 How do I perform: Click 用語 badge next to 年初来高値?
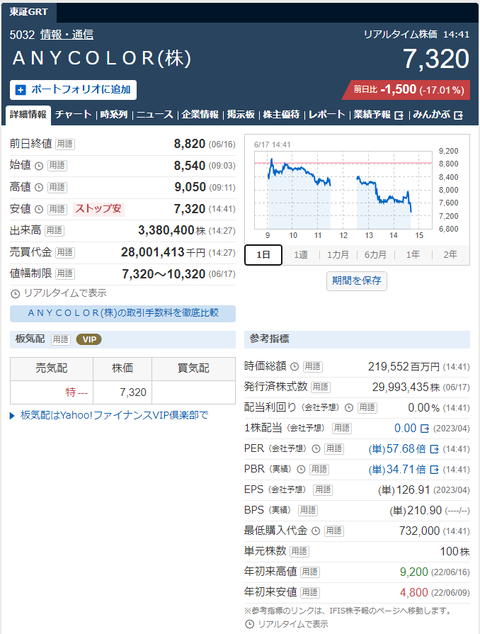click(x=310, y=572)
